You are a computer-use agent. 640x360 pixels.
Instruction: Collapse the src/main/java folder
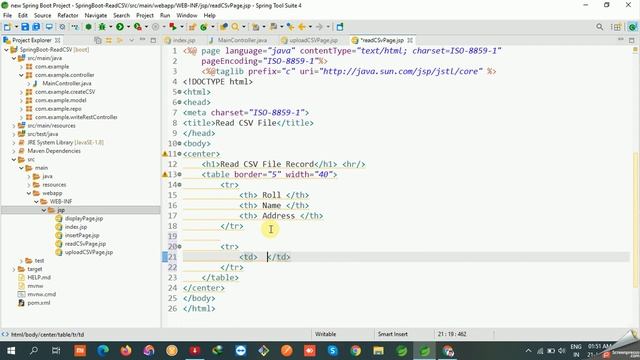14,58
